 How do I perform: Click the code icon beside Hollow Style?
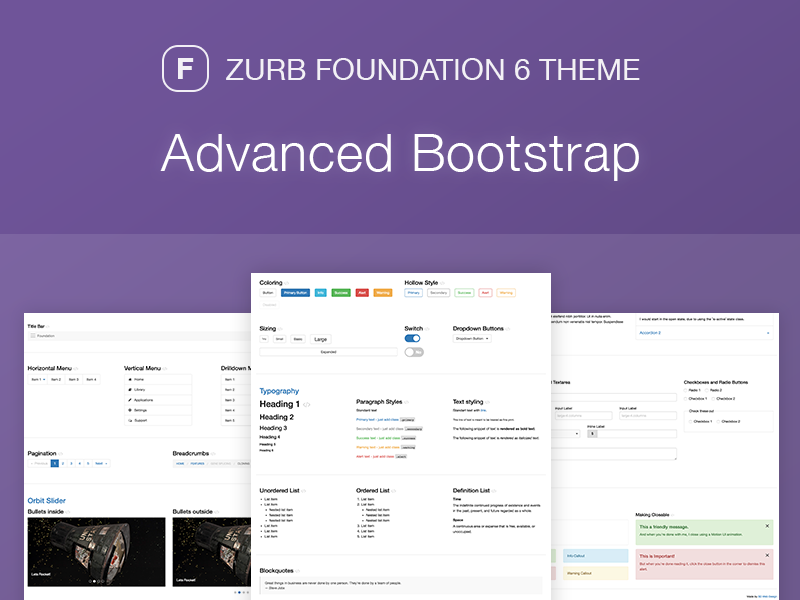442,283
